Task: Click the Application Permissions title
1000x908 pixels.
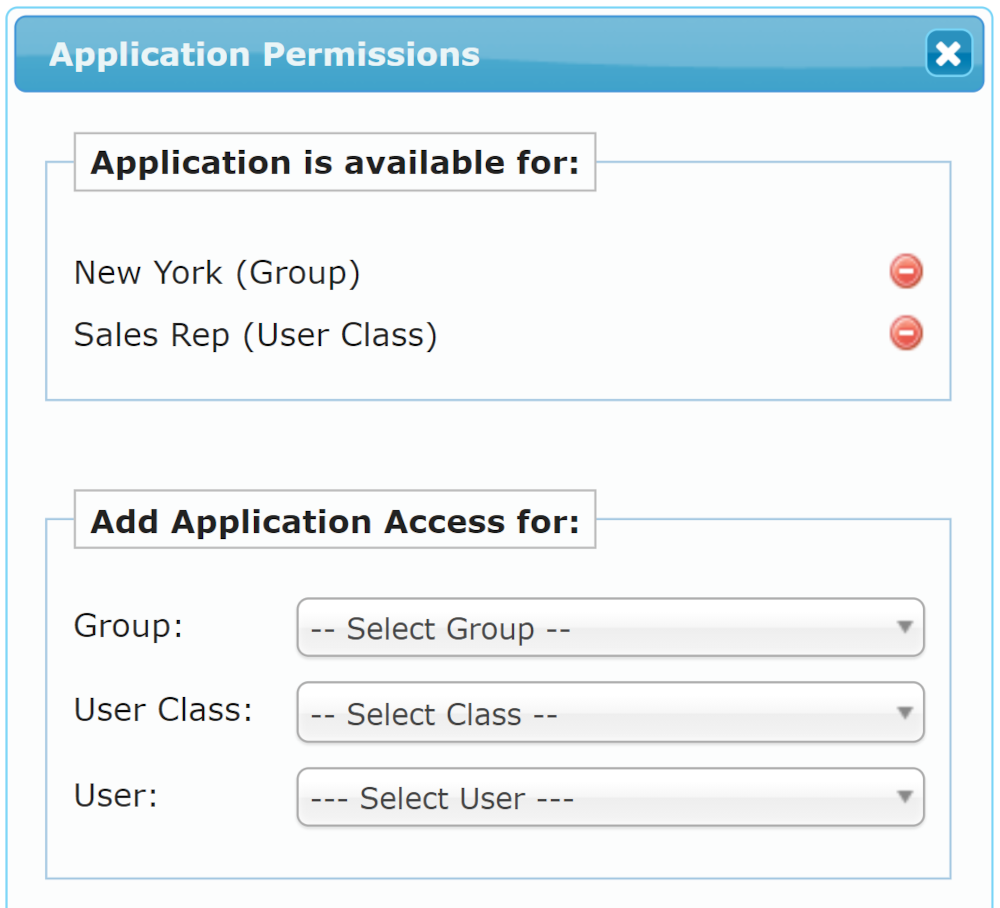Action: tap(264, 55)
